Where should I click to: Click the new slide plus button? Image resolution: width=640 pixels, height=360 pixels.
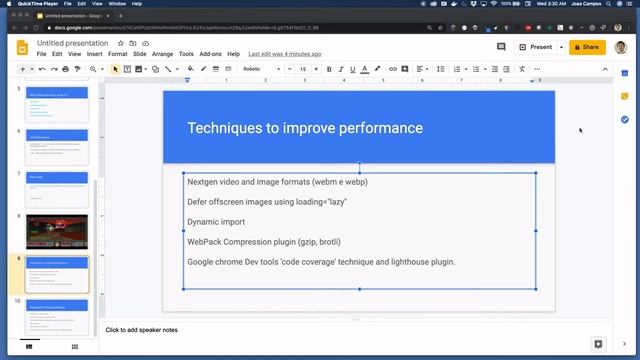pyautogui.click(x=23, y=69)
